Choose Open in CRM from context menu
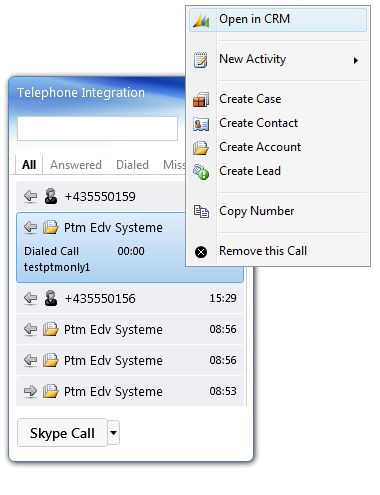Image resolution: width=380 pixels, height=495 pixels. click(x=278, y=20)
